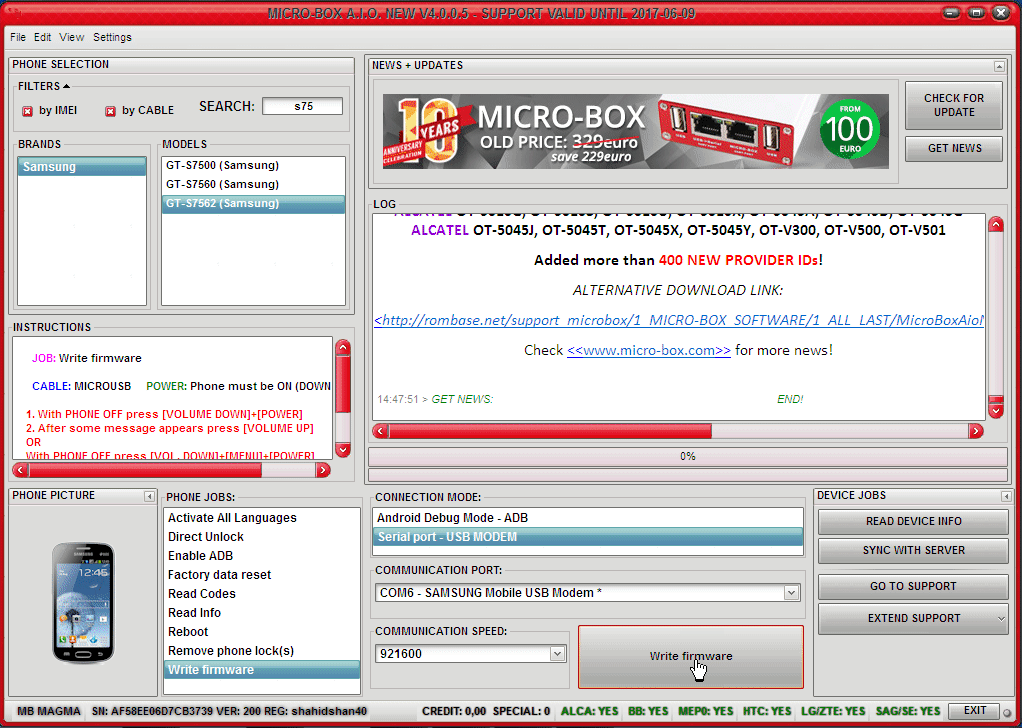The image size is (1022, 728).
Task: Select Read Codes job
Action: 261,594
